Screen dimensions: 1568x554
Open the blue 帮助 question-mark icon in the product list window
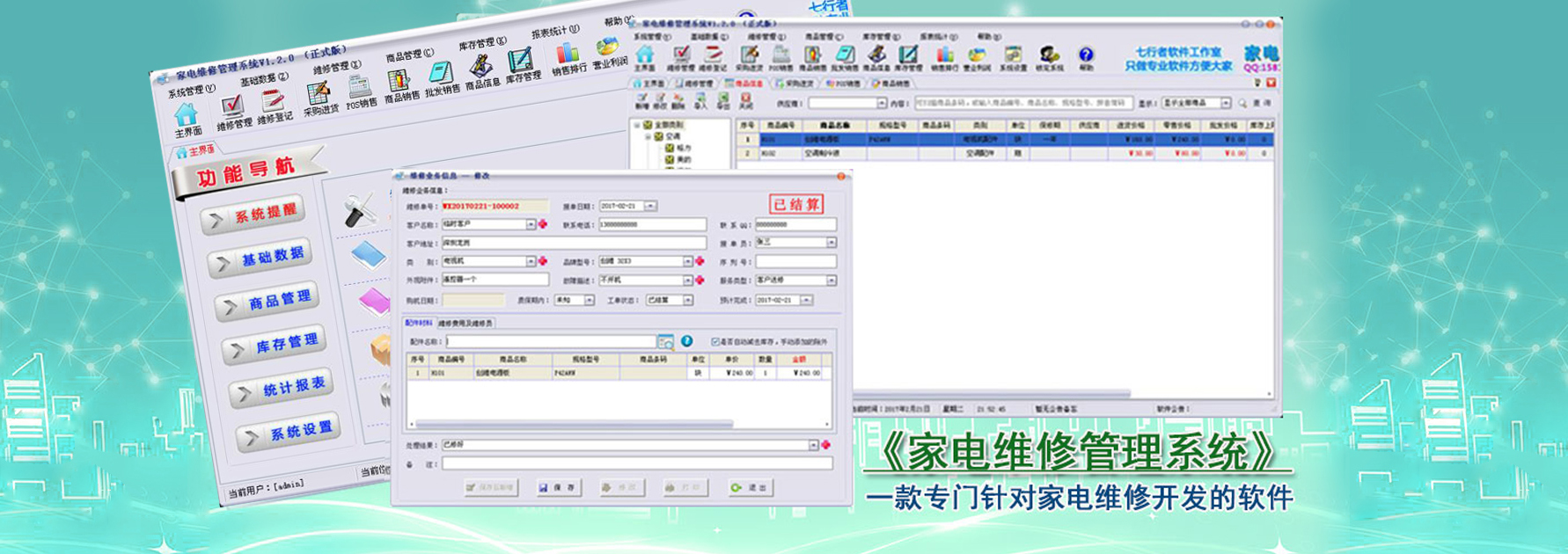tap(1086, 55)
